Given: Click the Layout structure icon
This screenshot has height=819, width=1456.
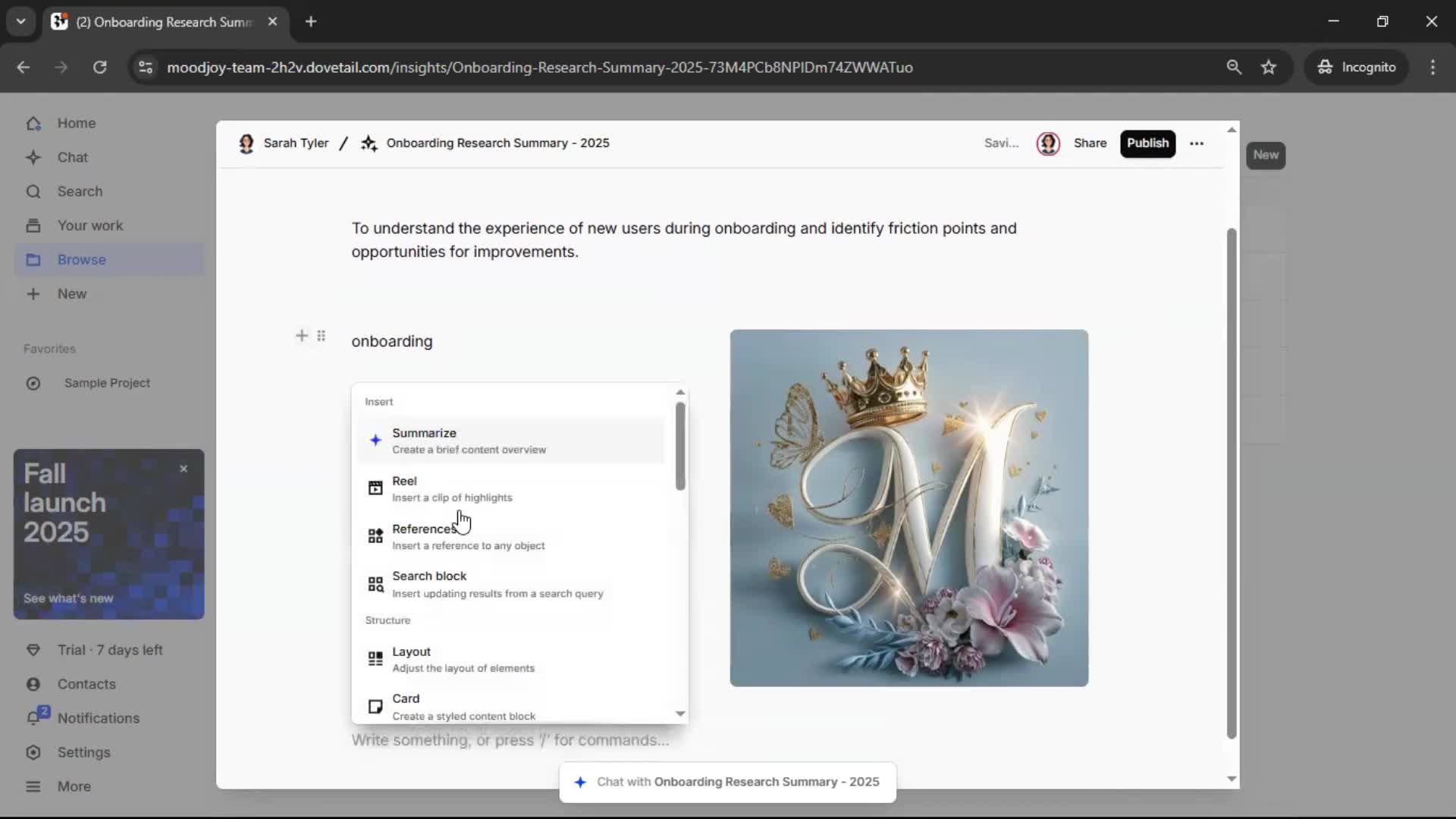Looking at the screenshot, I should click(375, 659).
